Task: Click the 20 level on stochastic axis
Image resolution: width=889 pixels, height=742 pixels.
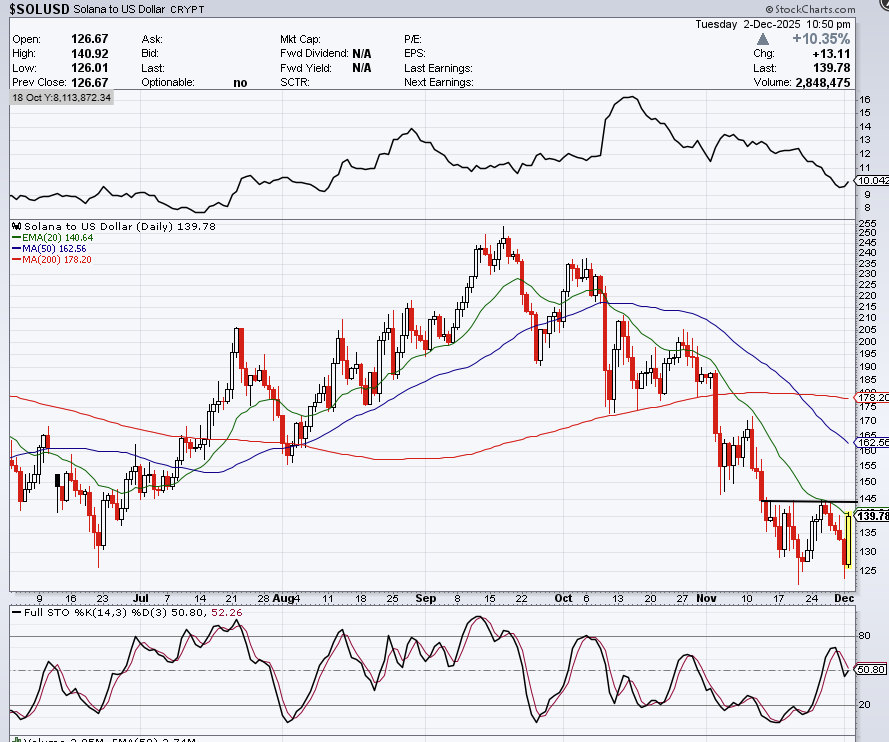Action: point(865,705)
